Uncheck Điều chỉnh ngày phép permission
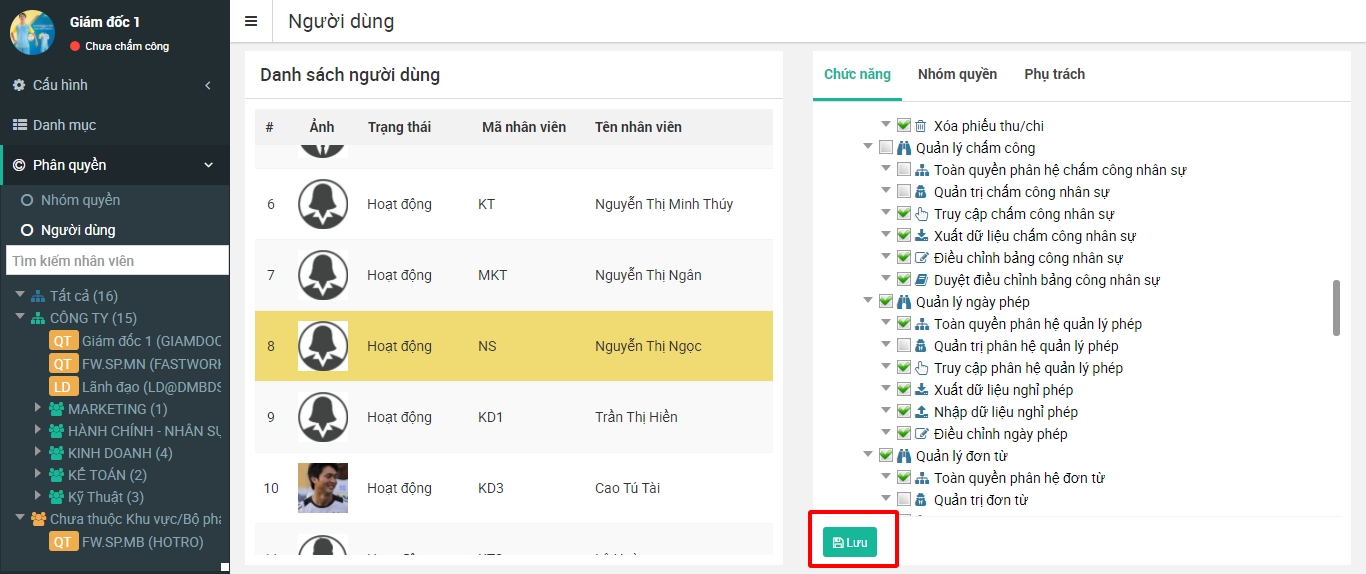The image size is (1366, 574). coord(904,434)
